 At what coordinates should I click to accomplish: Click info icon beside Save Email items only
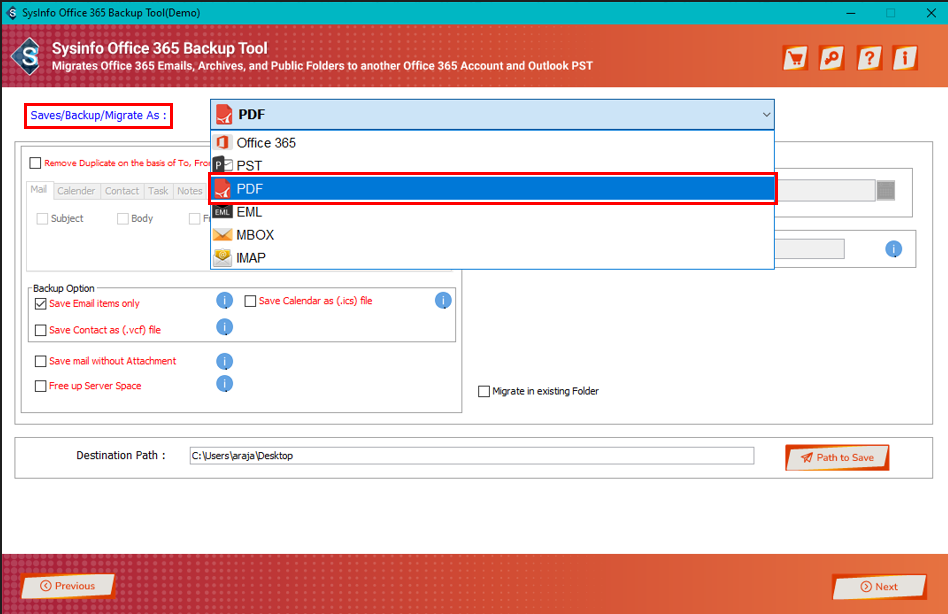tap(225, 301)
